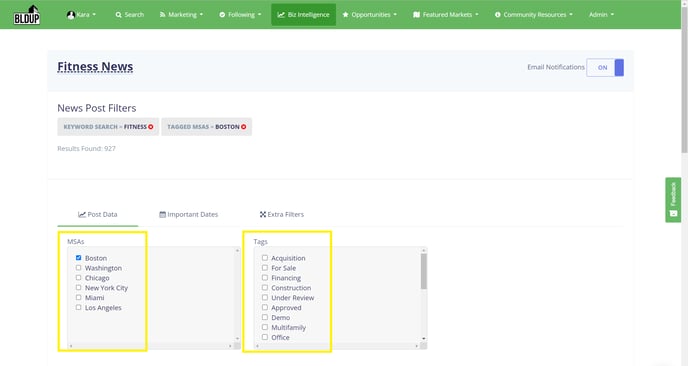Image resolution: width=688 pixels, height=366 pixels.
Task: Check the Washington MSA checkbox
Action: coord(79,268)
